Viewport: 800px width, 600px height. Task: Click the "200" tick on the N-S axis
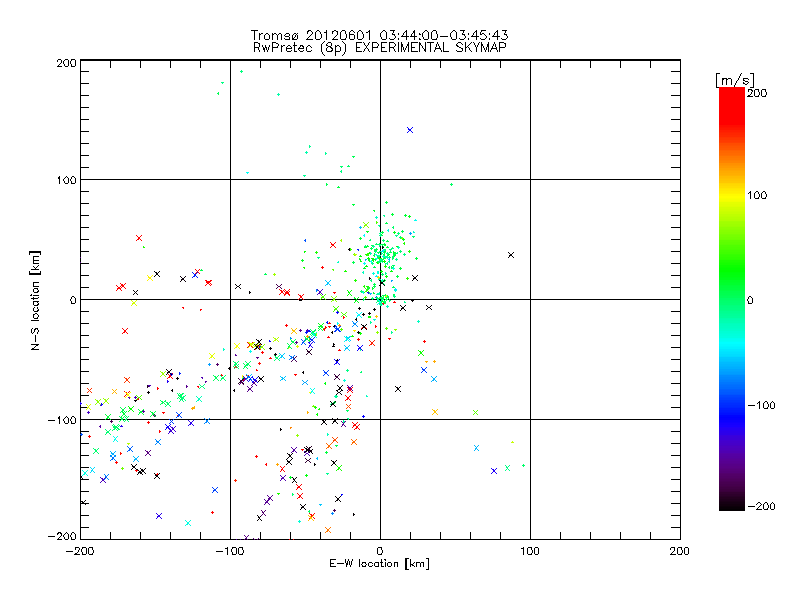point(66,63)
